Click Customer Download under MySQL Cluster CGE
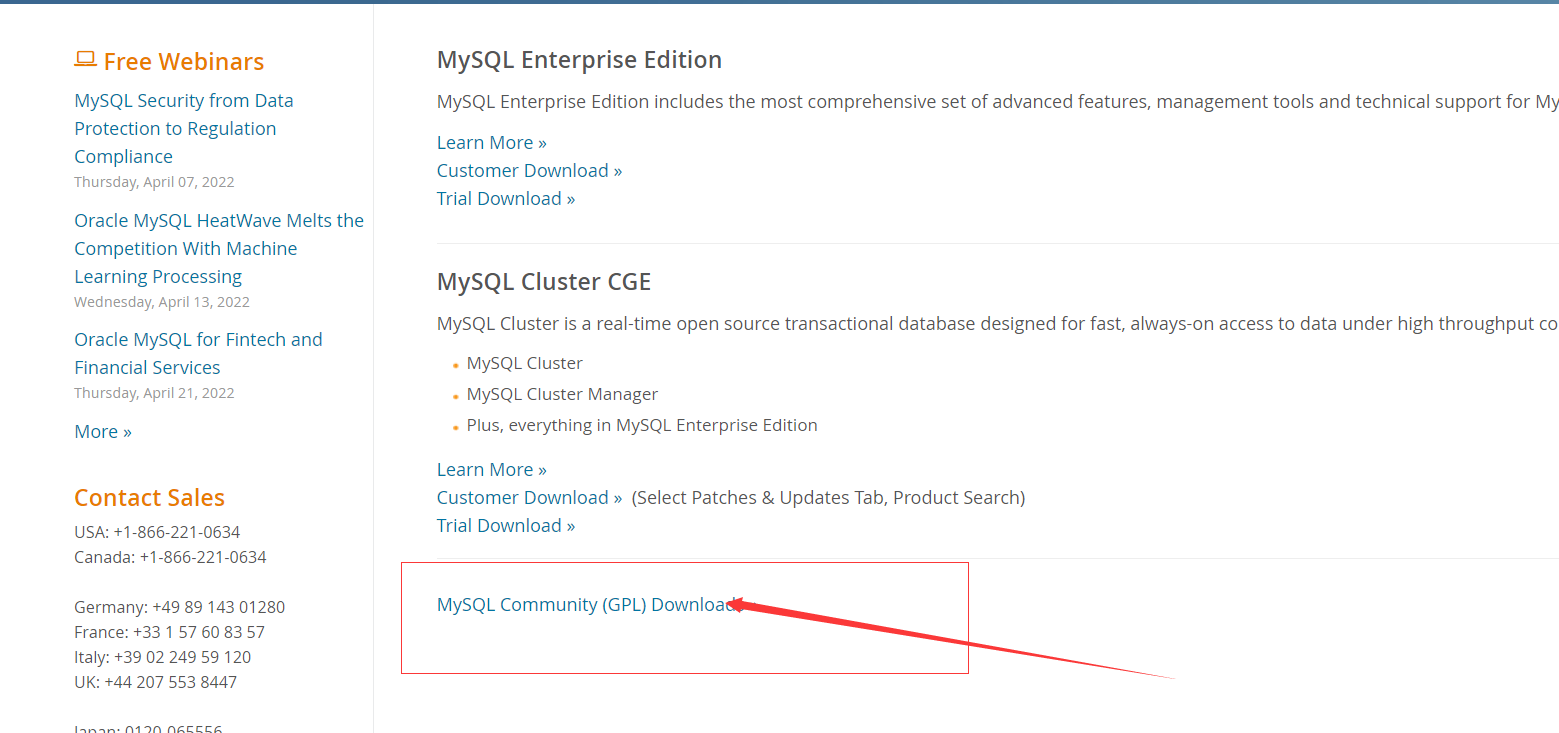Screen dimensions: 1559x733 coord(529,497)
